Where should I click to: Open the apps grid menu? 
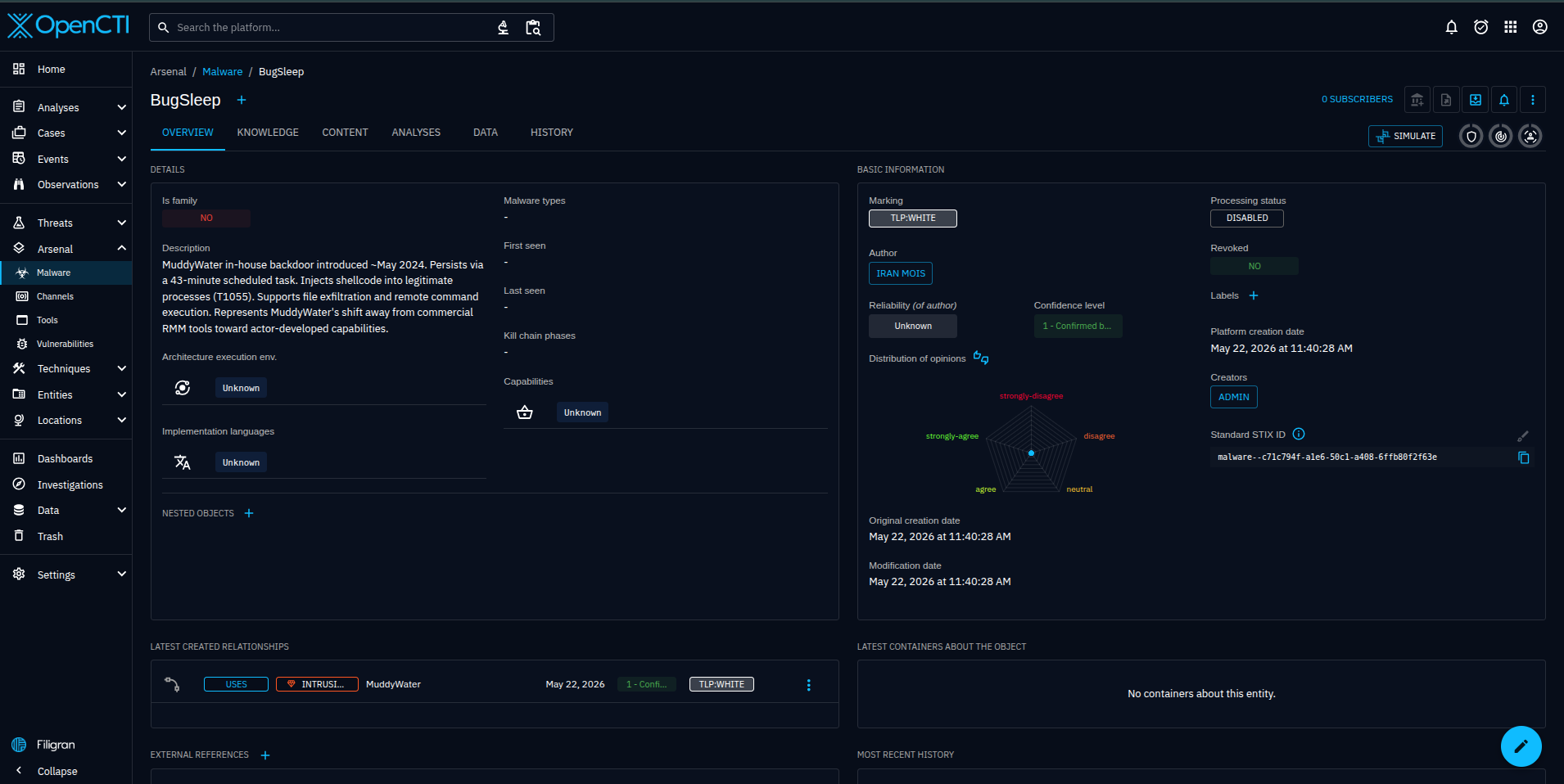tap(1511, 27)
